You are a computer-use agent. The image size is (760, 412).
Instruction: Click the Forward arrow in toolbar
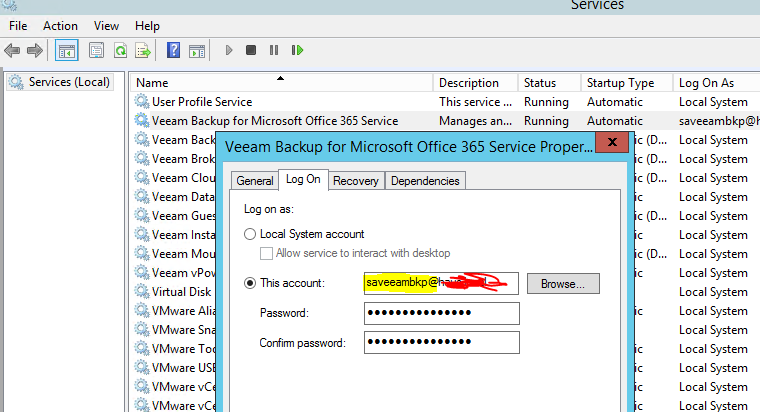(35, 50)
